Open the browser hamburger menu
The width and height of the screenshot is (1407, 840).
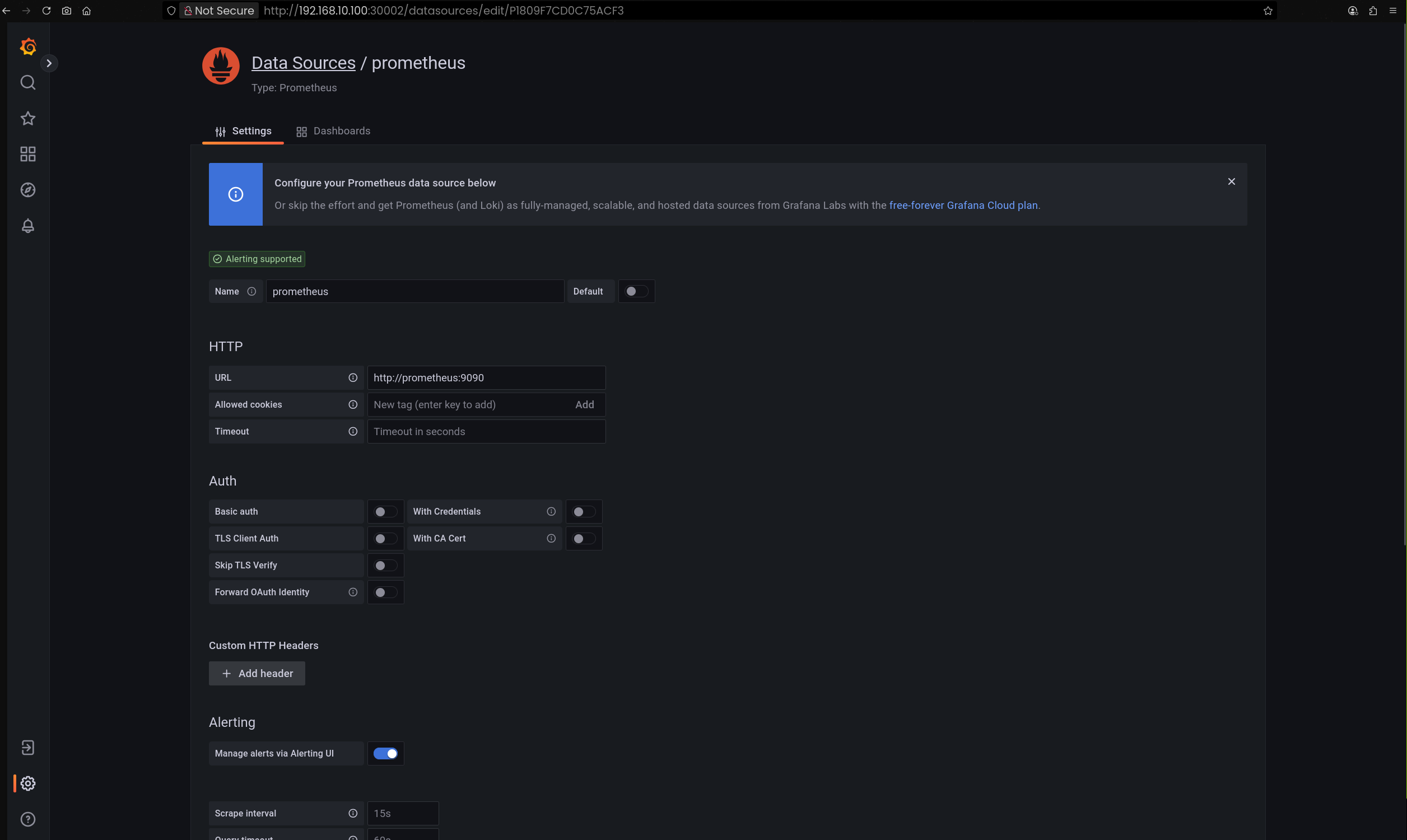(x=1393, y=11)
